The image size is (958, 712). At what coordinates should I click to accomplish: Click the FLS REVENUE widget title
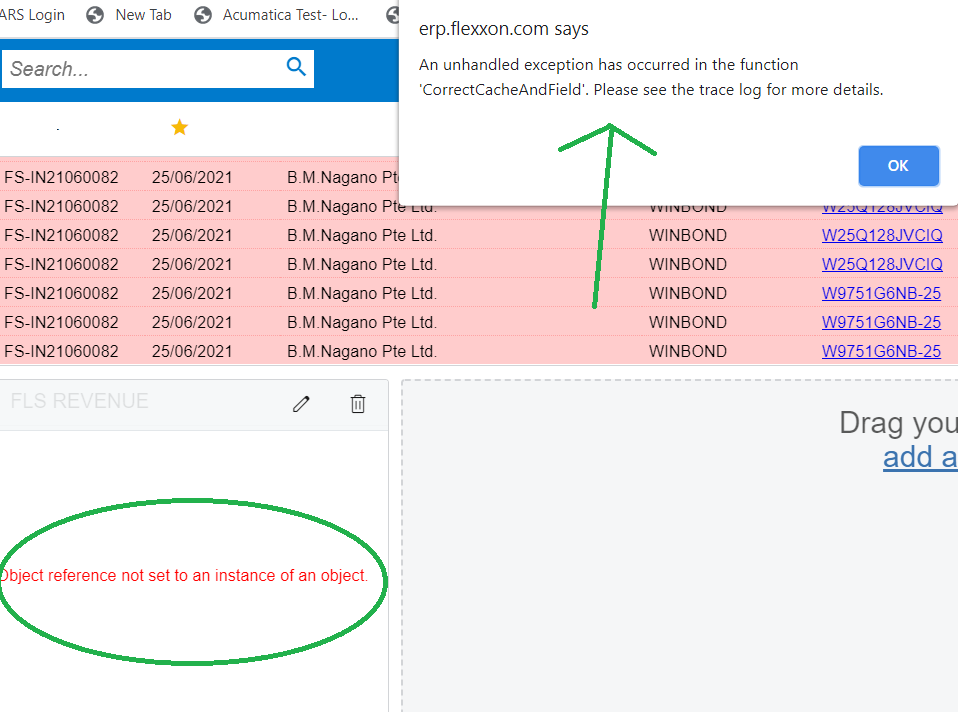[x=79, y=401]
